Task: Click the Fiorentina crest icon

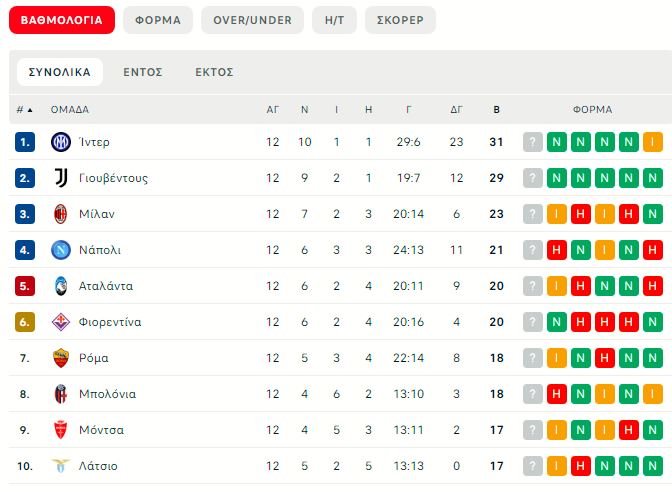Action: [x=61, y=322]
